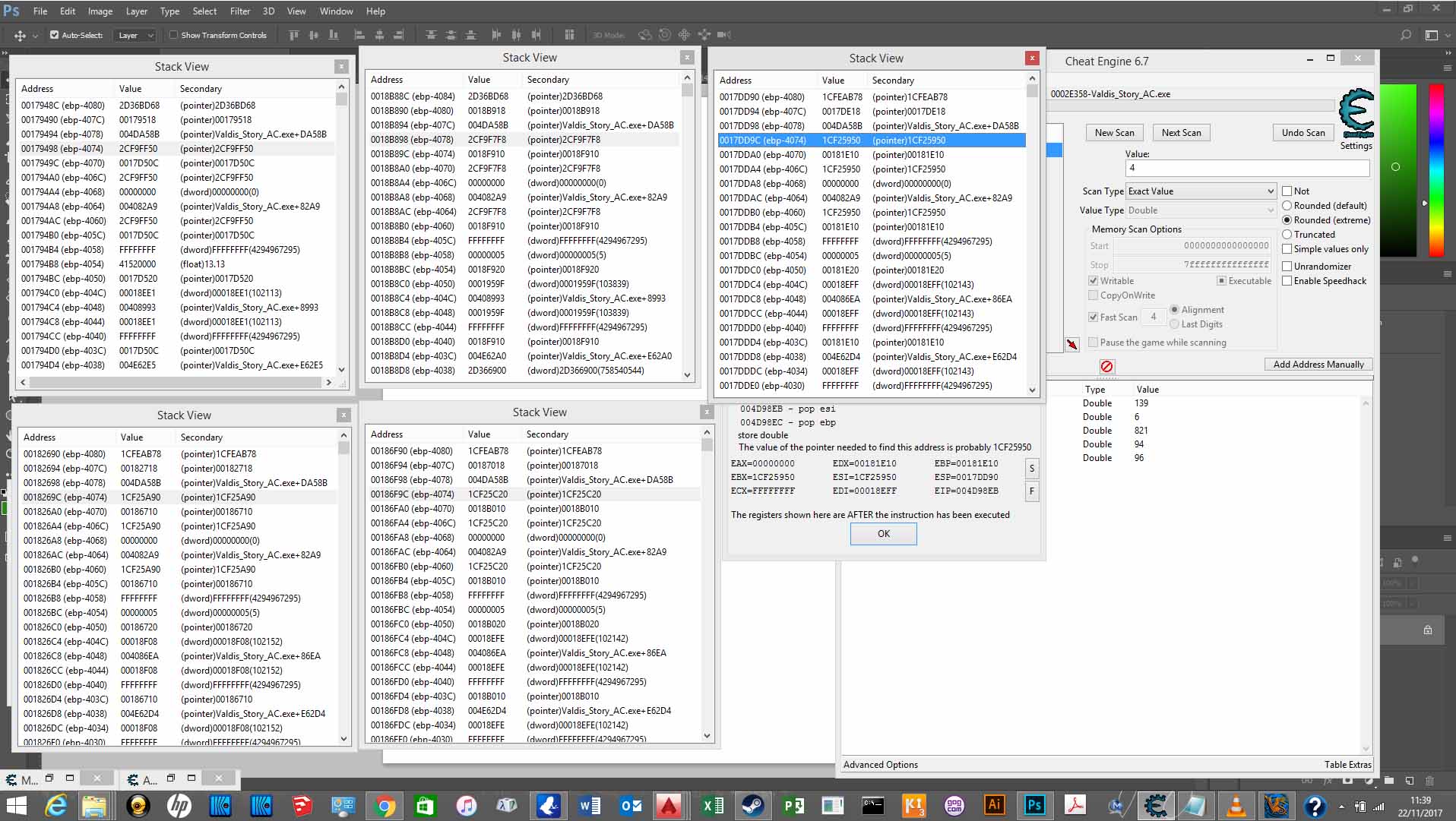Click the scan Value input field

click(x=1246, y=168)
